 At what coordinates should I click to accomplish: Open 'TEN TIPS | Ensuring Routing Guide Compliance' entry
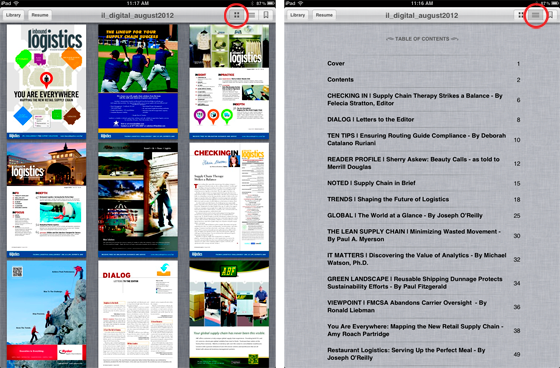(x=423, y=139)
